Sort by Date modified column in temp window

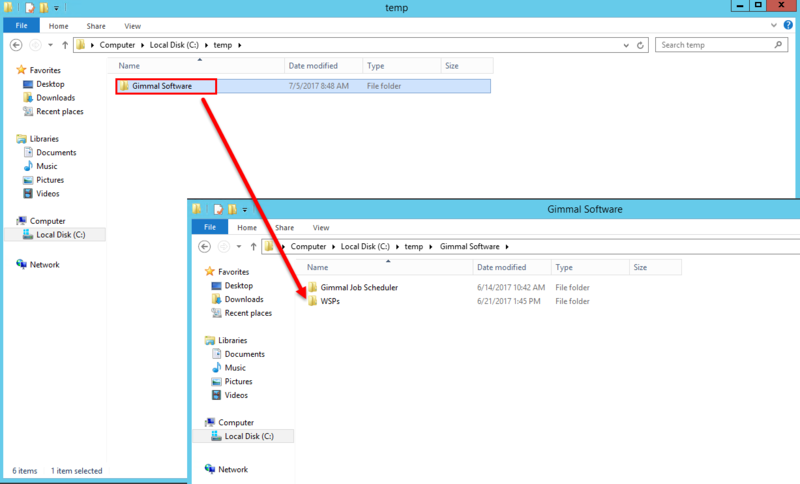tap(312, 66)
